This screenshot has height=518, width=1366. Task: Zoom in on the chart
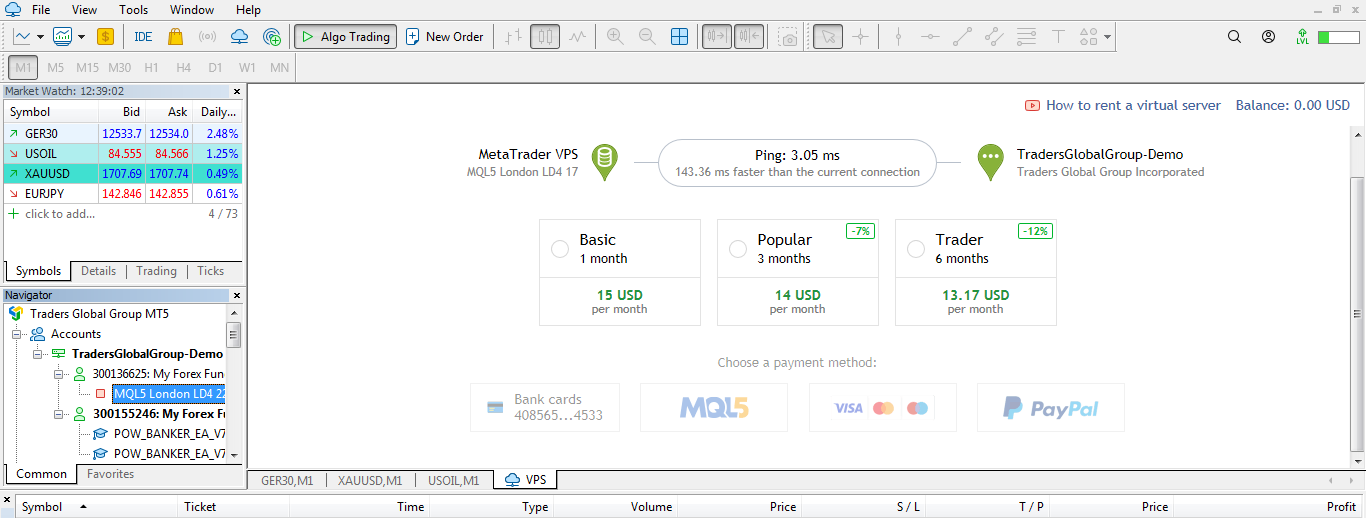(x=615, y=37)
